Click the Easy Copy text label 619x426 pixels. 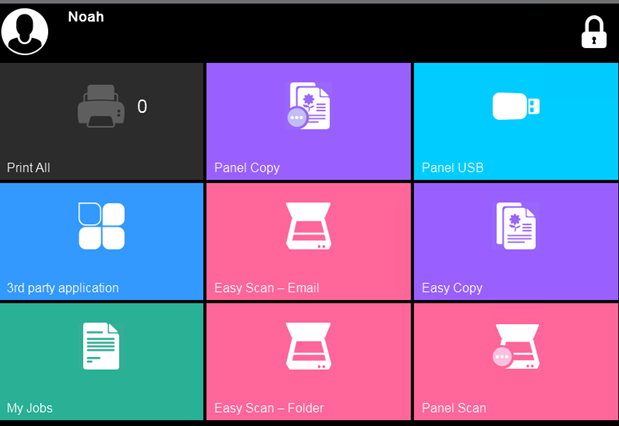452,288
